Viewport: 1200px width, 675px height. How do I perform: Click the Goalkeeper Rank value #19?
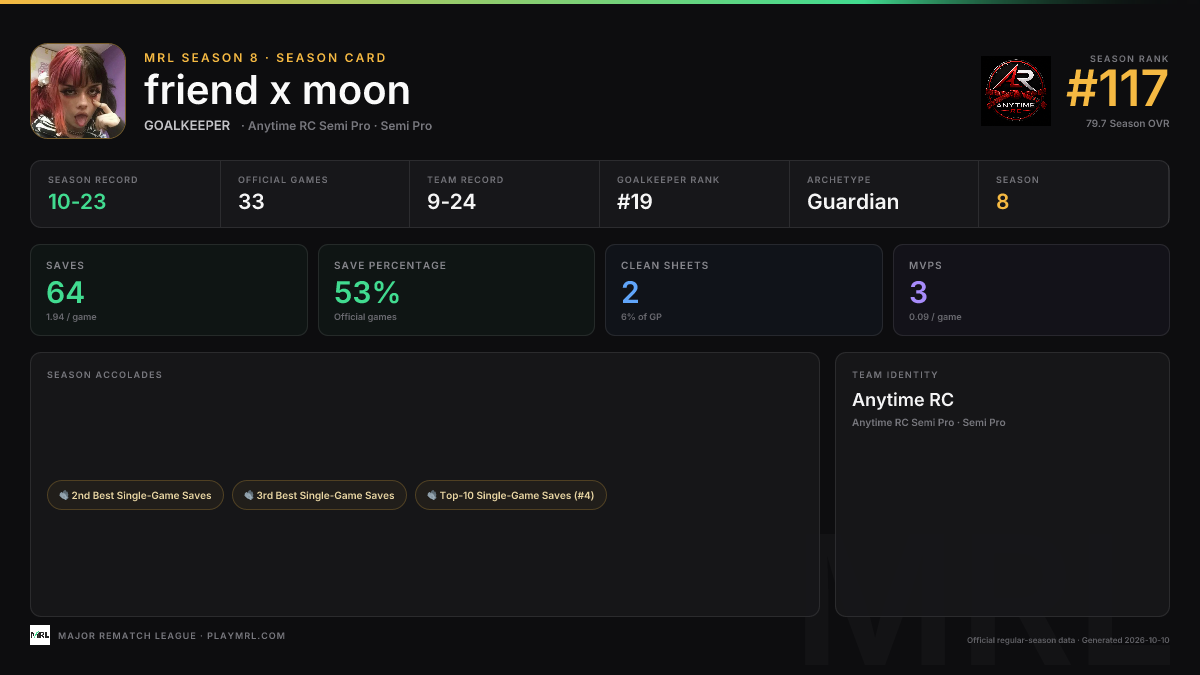(x=635, y=201)
